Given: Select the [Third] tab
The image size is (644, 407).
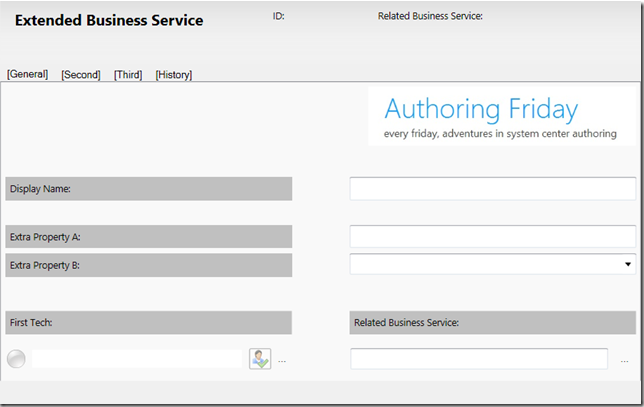Looking at the screenshot, I should pos(128,75).
